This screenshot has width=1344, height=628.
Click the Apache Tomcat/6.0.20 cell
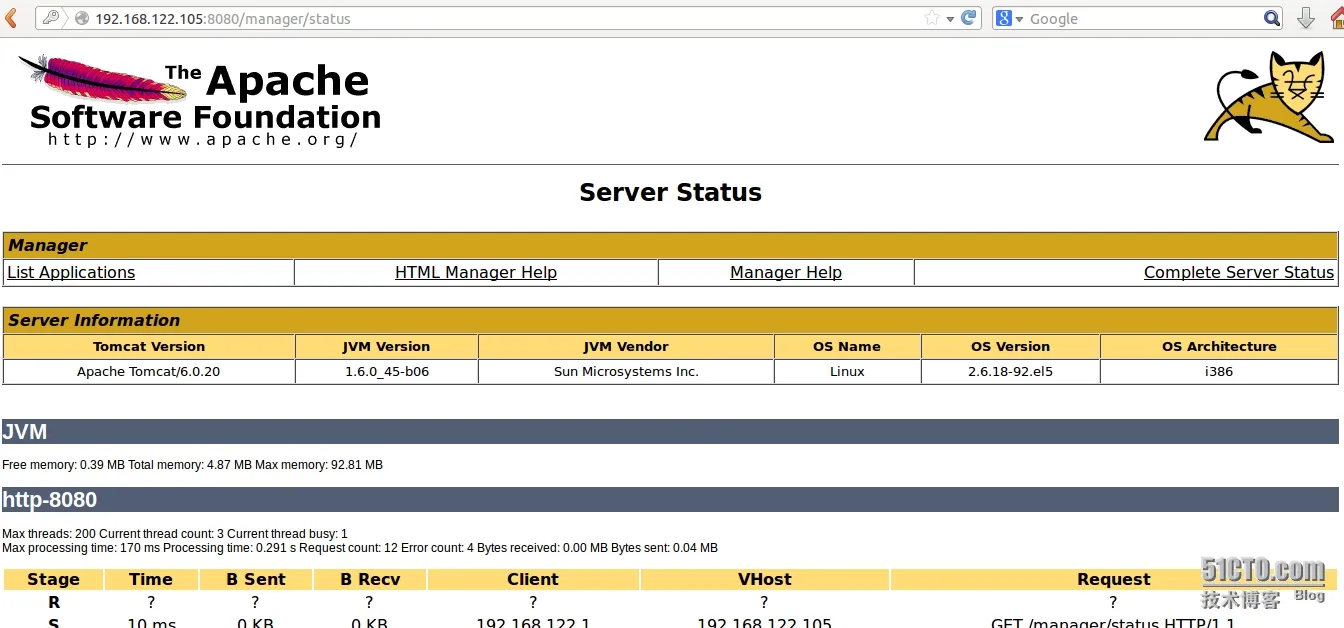149,371
